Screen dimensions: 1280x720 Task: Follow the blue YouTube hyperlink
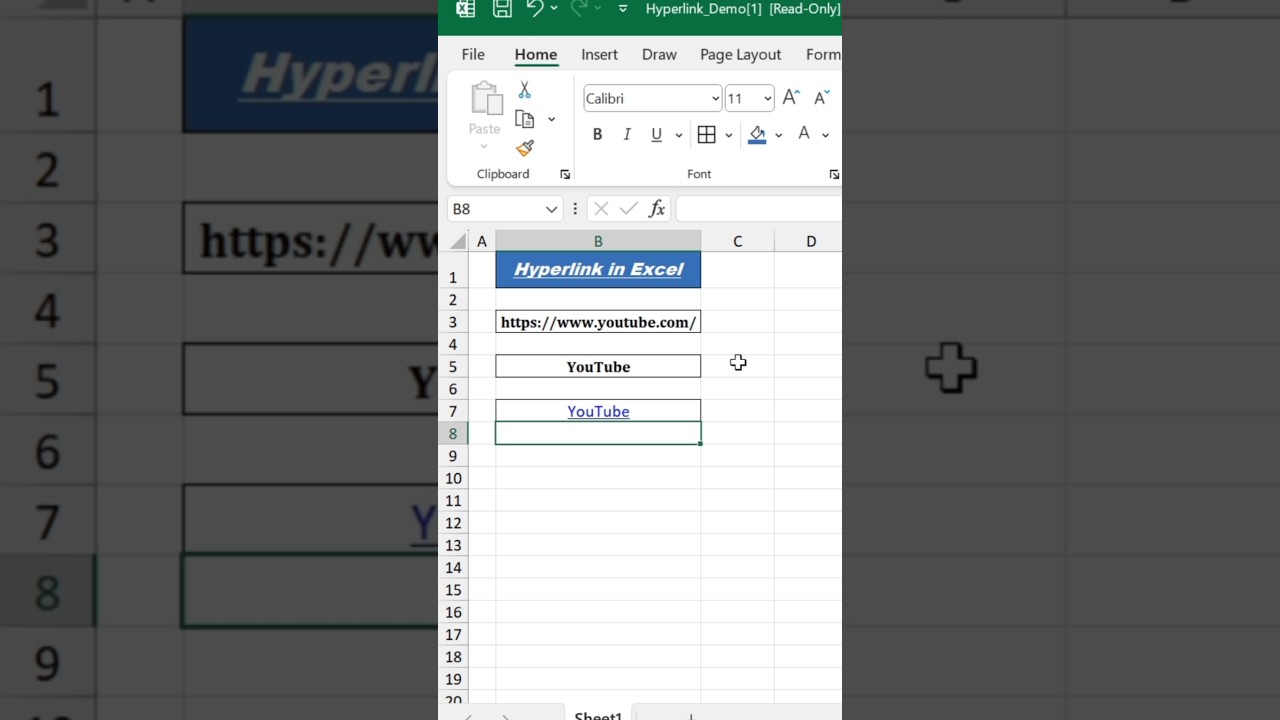598,412
